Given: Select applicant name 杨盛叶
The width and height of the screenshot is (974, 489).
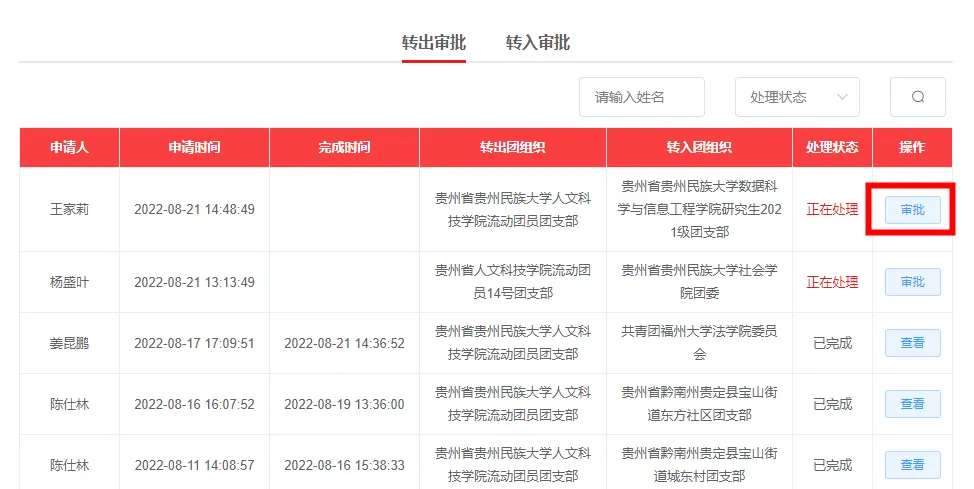Looking at the screenshot, I should [x=70, y=282].
